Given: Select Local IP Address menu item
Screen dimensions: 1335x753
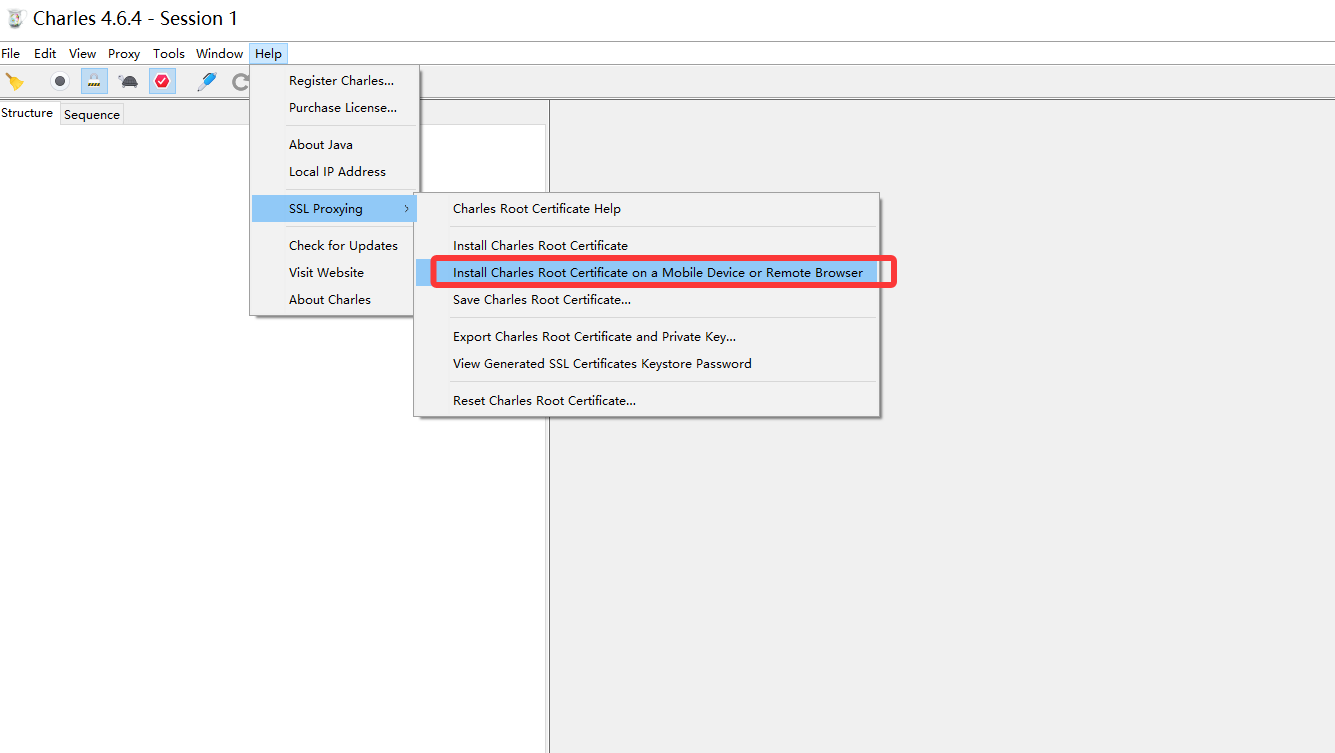Looking at the screenshot, I should click(x=335, y=172).
